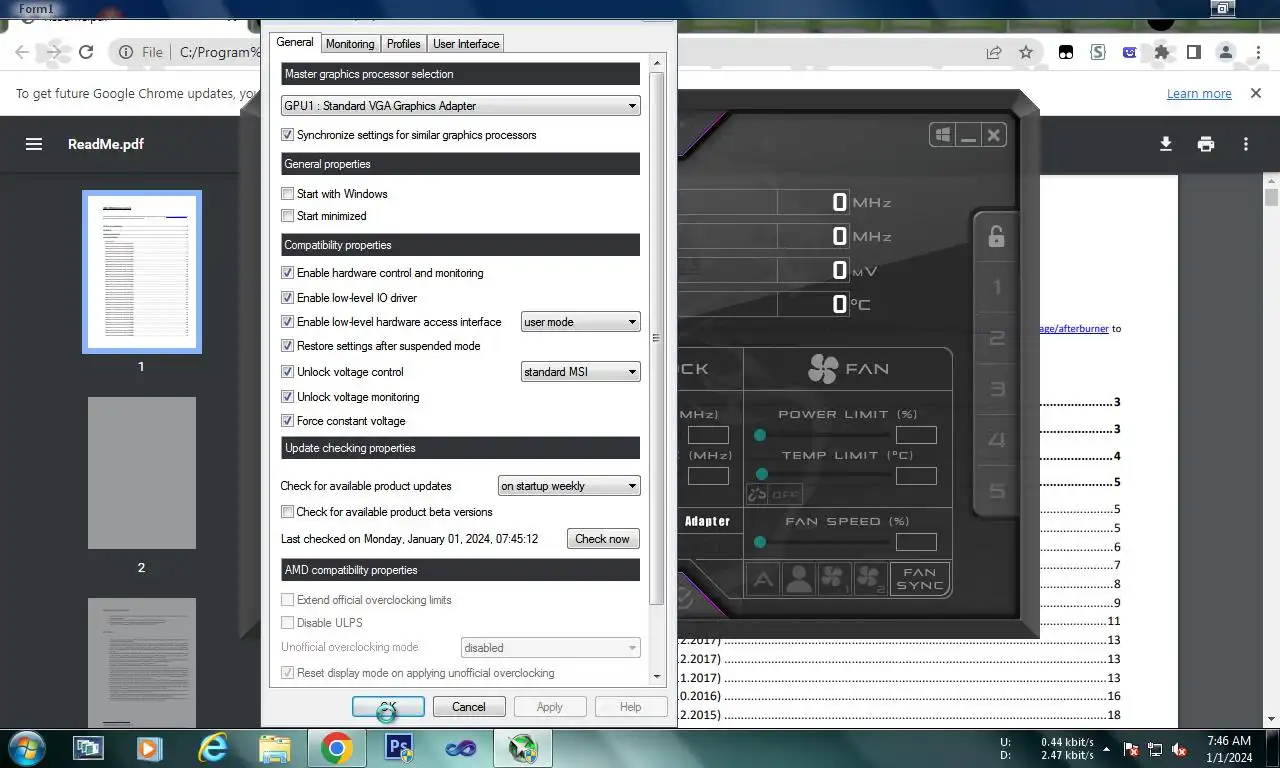
Task: Select profile slot 3 in Afterburner
Action: pos(996,389)
